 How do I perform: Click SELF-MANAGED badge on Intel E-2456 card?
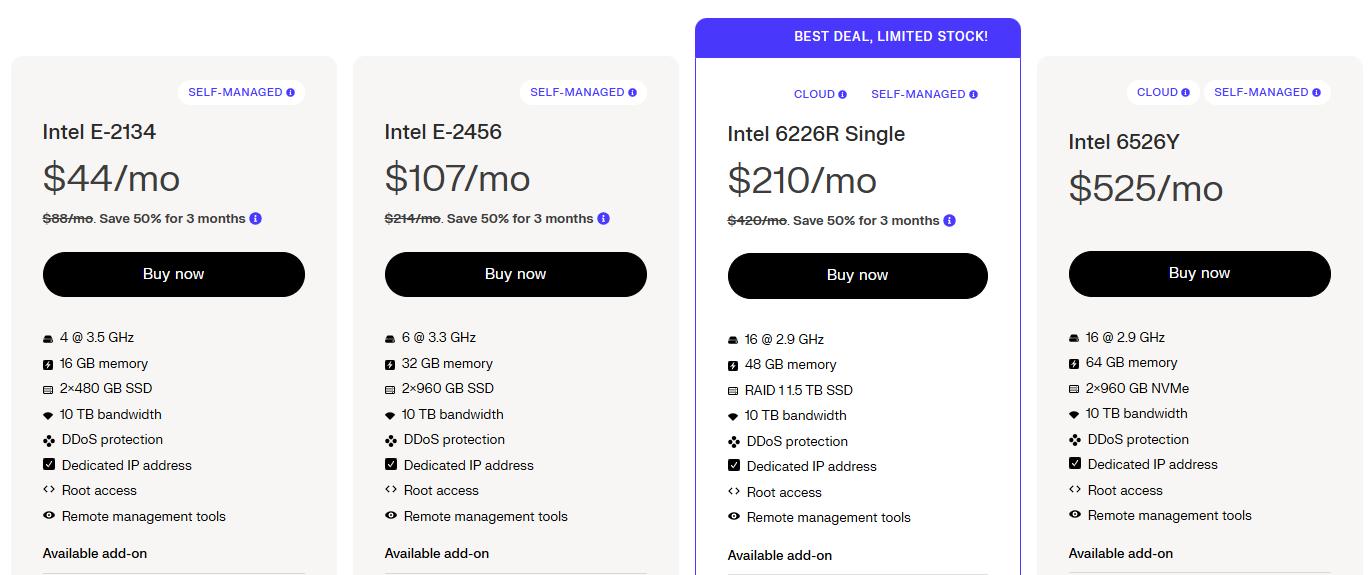(577, 93)
